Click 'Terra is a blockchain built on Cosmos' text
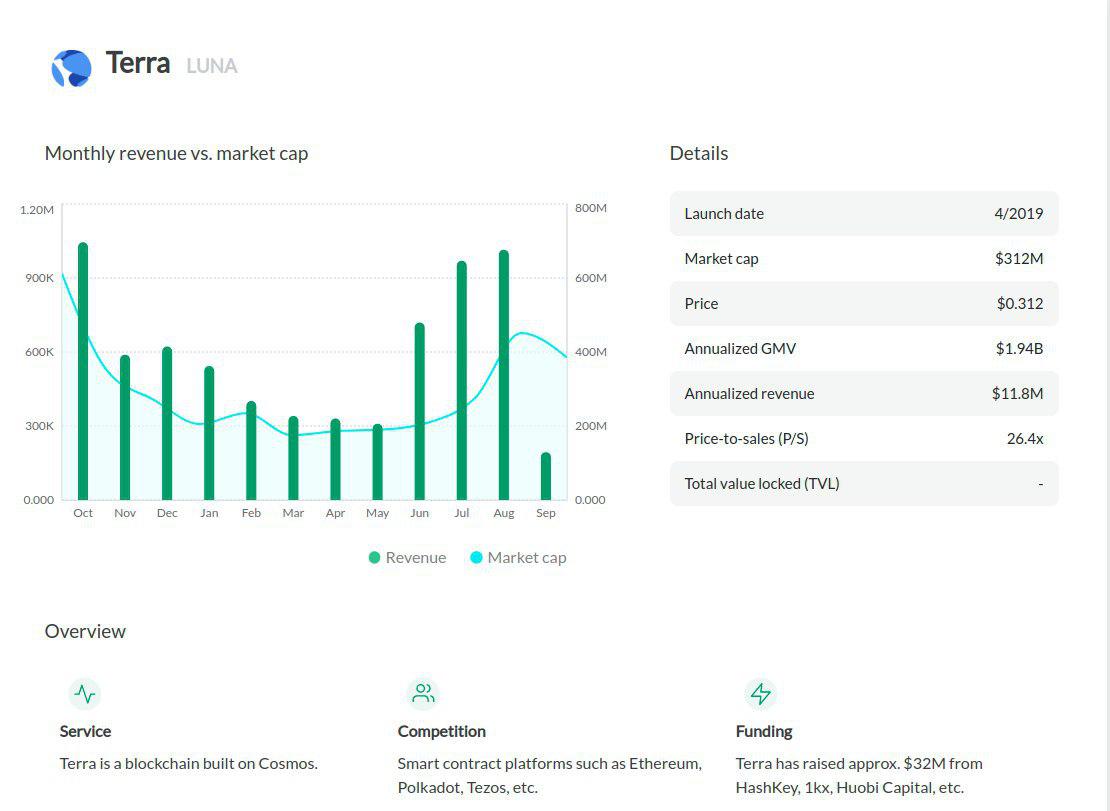The height and width of the screenshot is (811, 1110). [x=188, y=764]
